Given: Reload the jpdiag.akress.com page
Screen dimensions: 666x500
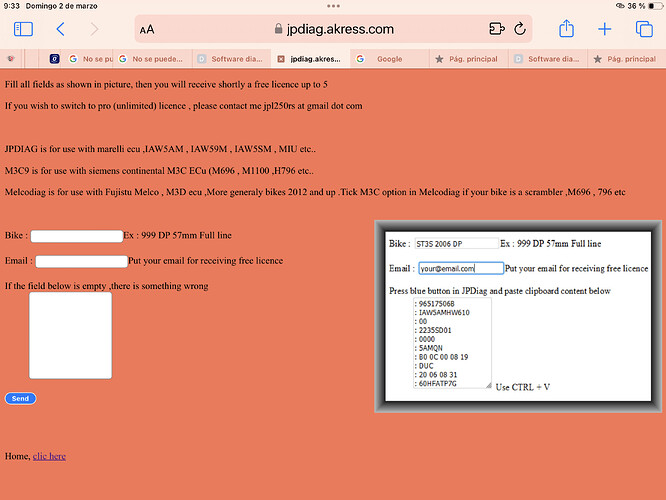Looking at the screenshot, I should 520,29.
